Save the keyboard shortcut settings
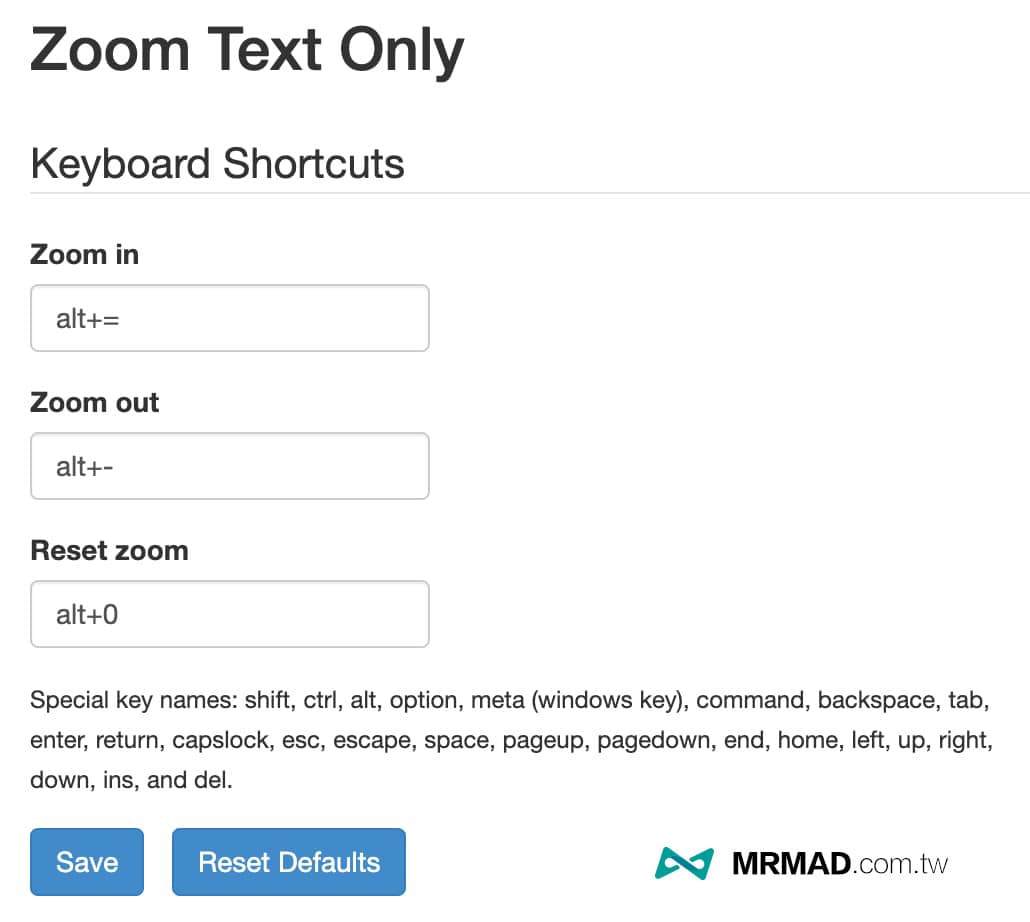 tap(87, 862)
